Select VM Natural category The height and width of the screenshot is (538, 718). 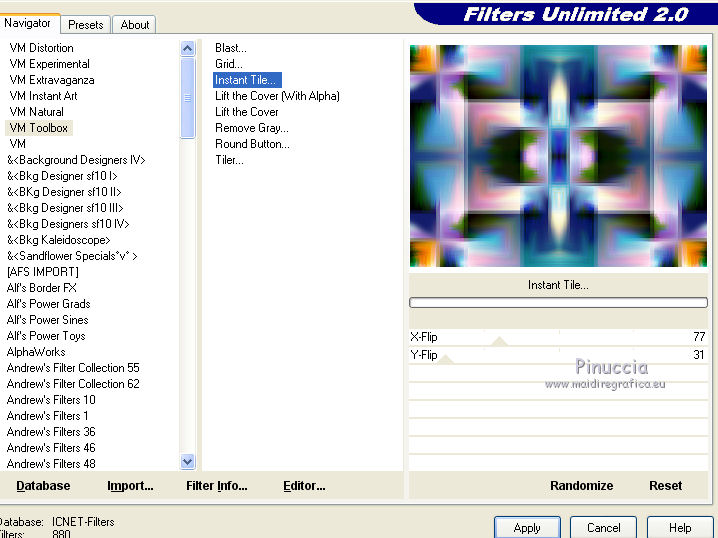point(37,112)
